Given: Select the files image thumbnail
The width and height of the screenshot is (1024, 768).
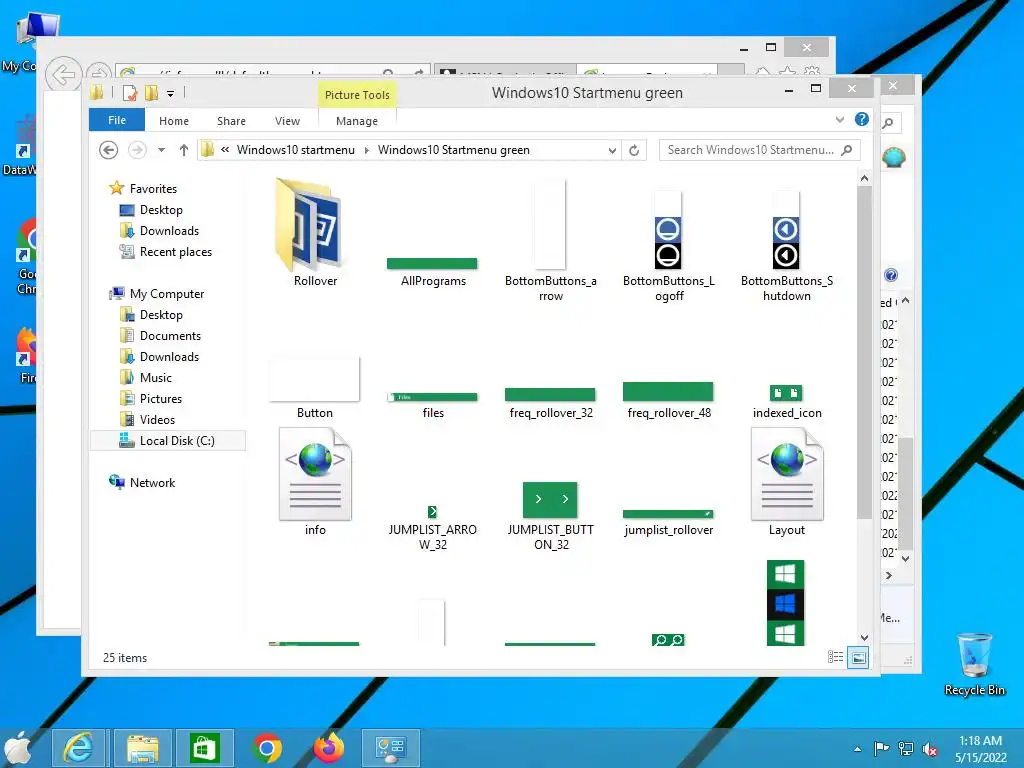Looking at the screenshot, I should click(x=432, y=397).
